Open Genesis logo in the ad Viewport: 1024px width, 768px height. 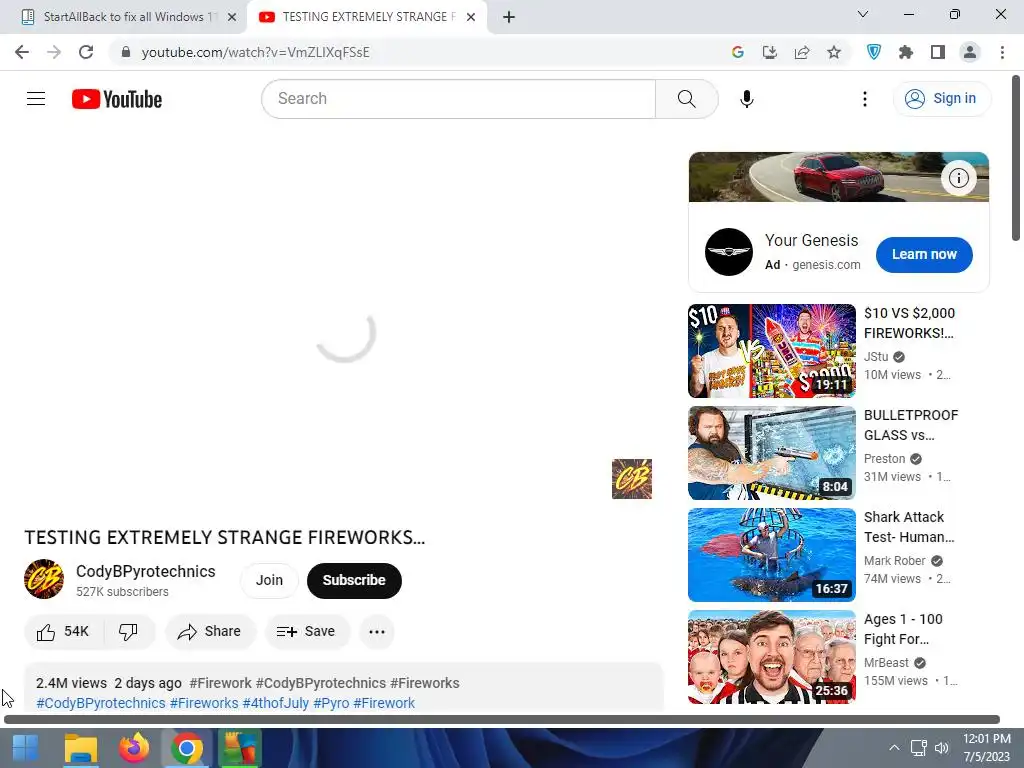click(728, 252)
